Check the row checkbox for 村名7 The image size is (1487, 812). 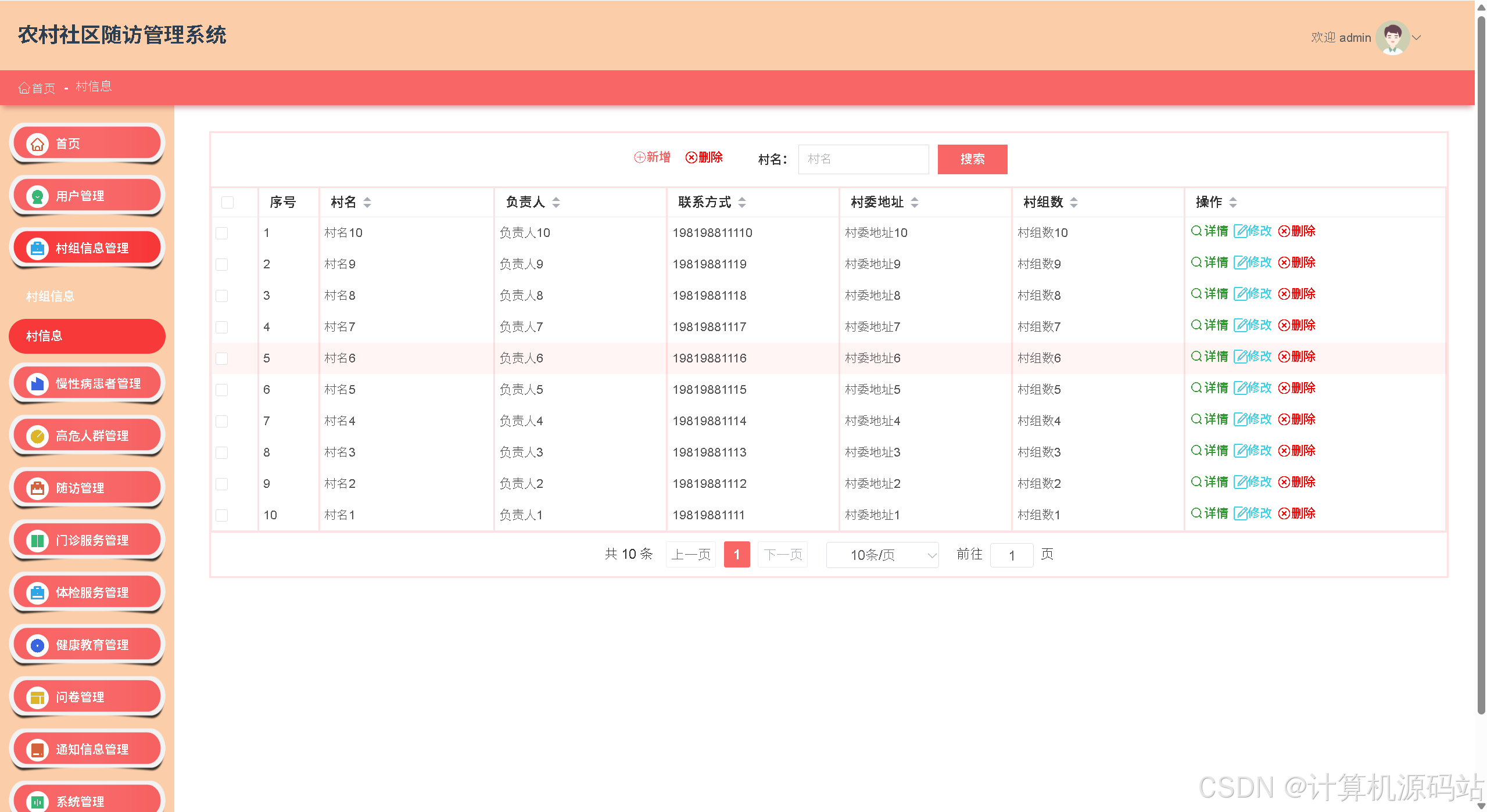(221, 327)
